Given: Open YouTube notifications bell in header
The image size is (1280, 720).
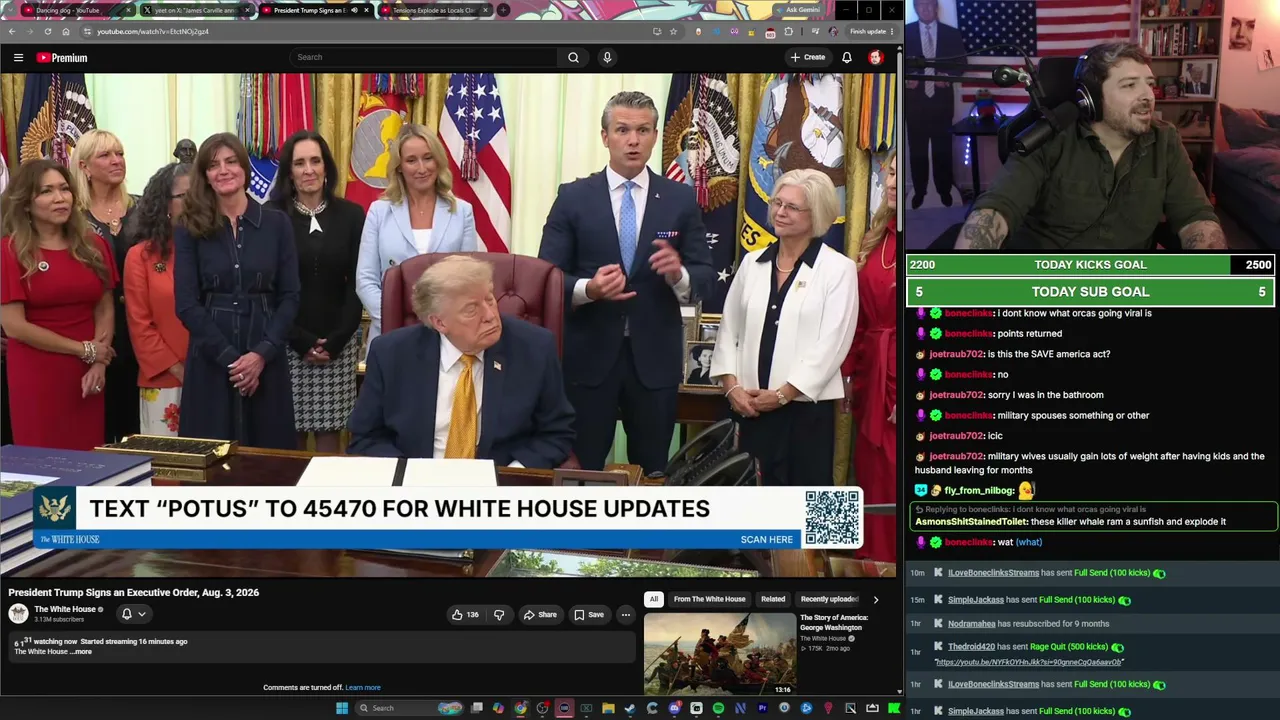Looking at the screenshot, I should [846, 57].
